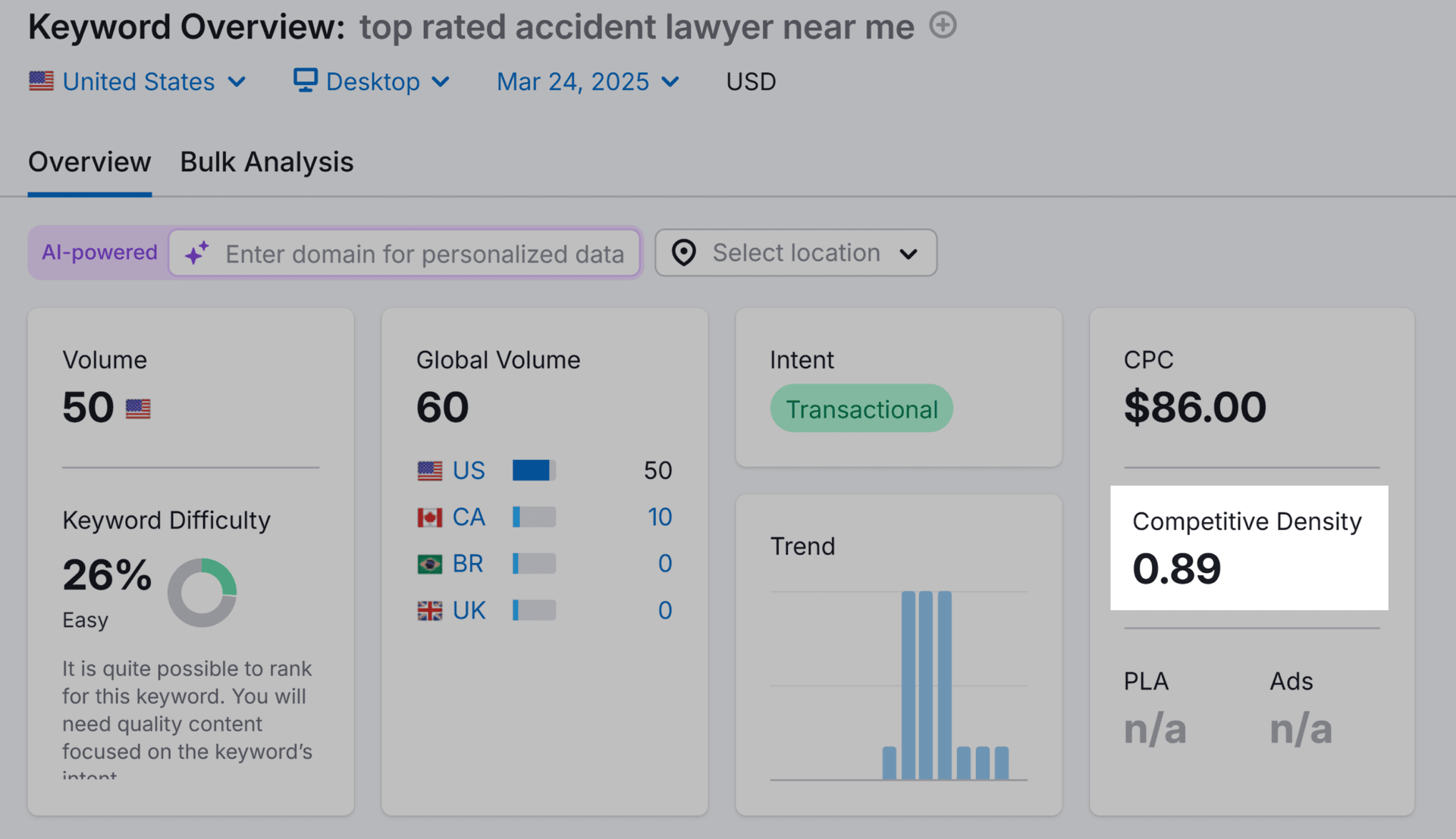The height and width of the screenshot is (839, 1456).
Task: Click the Canada flag in Global Volume
Action: coord(429,518)
